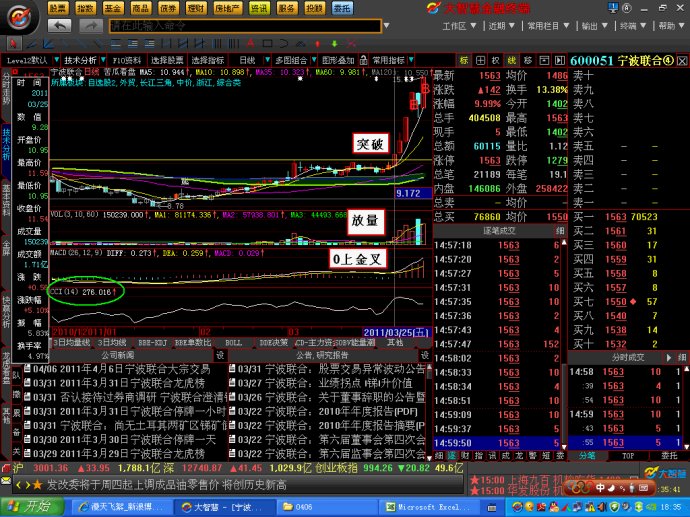Click the padlock icon beside 图形叠加
The image size is (690, 517).
pyautogui.click(x=363, y=60)
